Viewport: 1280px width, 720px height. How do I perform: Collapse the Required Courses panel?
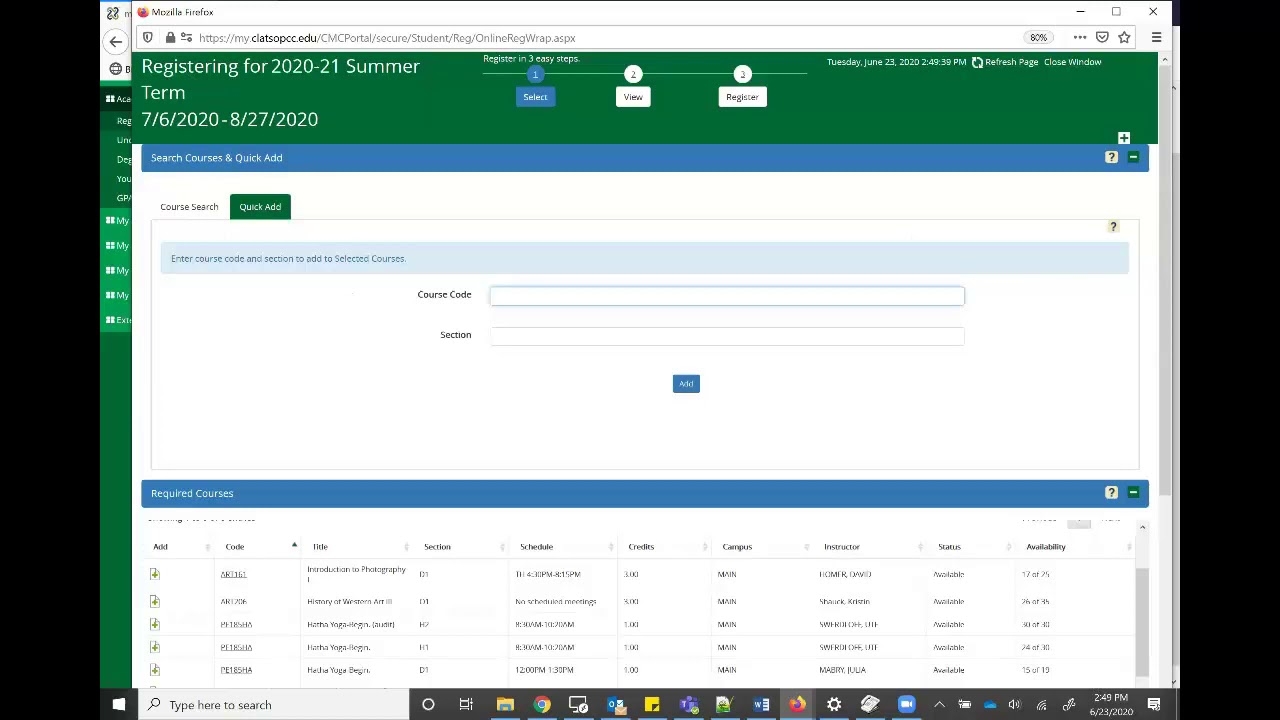tap(1133, 492)
